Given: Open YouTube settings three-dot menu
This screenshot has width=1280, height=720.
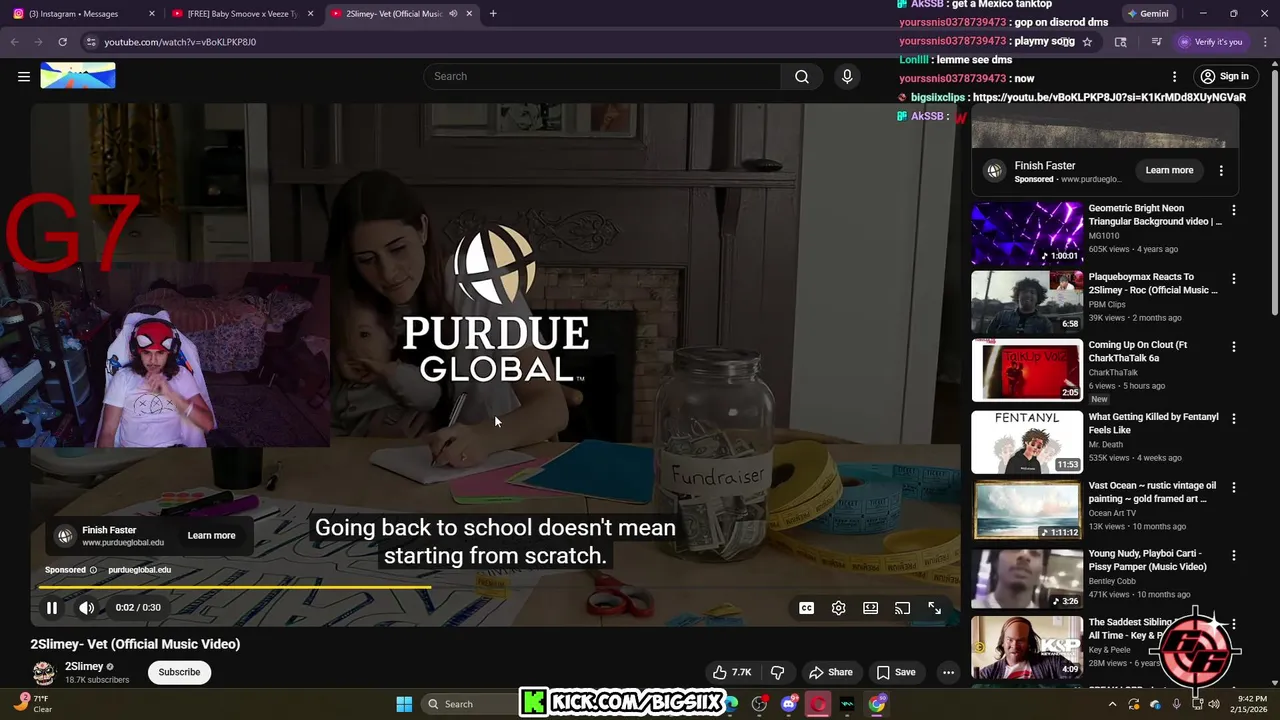Looking at the screenshot, I should (1174, 76).
